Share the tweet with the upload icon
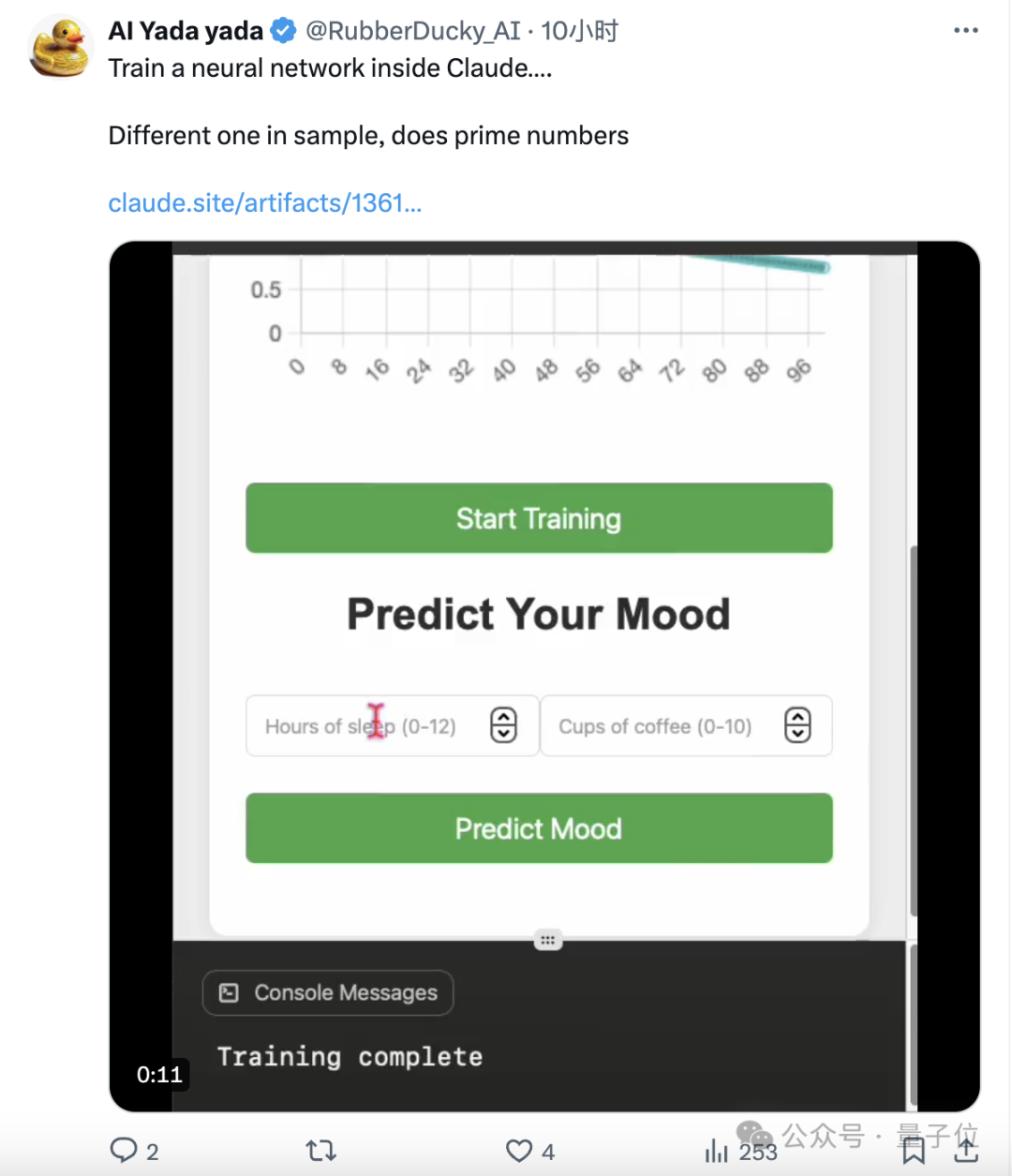 (966, 1150)
